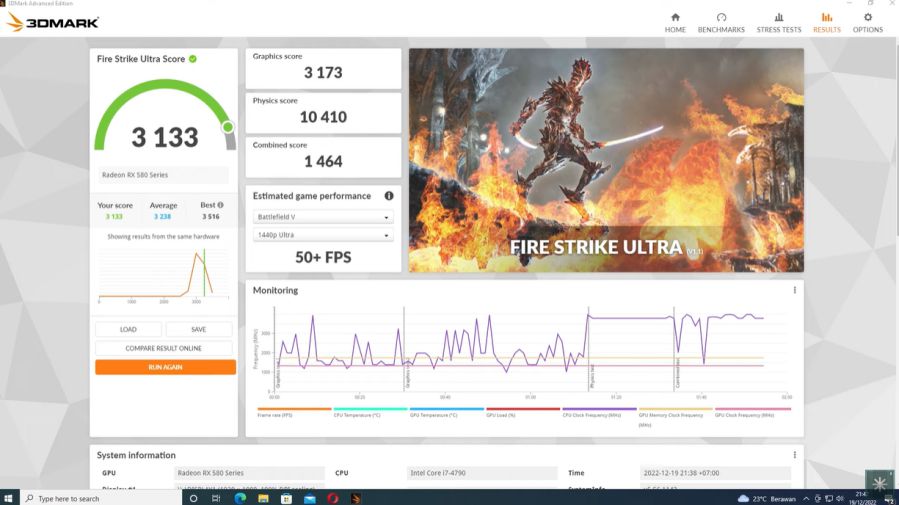Click the Best score 3 516
899x505 pixels.
click(x=210, y=217)
